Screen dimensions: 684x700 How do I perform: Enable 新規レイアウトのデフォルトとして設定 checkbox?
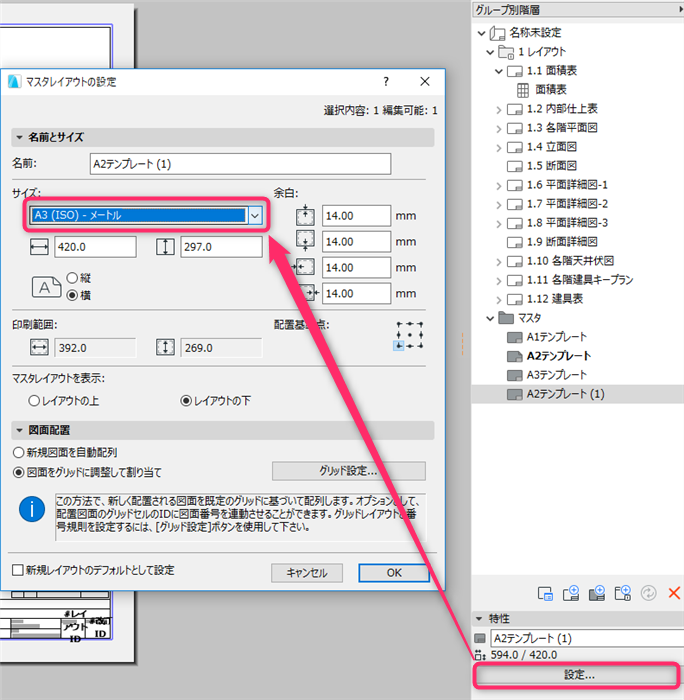pos(18,570)
